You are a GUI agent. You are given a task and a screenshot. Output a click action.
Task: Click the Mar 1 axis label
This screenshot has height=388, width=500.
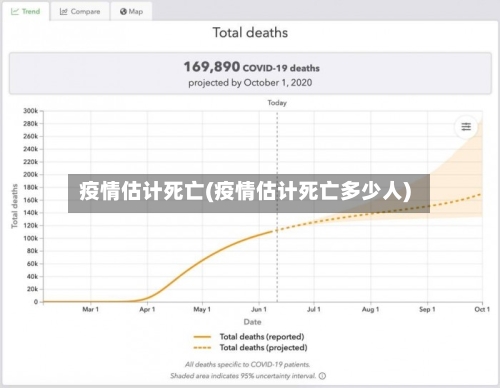pyautogui.click(x=91, y=310)
